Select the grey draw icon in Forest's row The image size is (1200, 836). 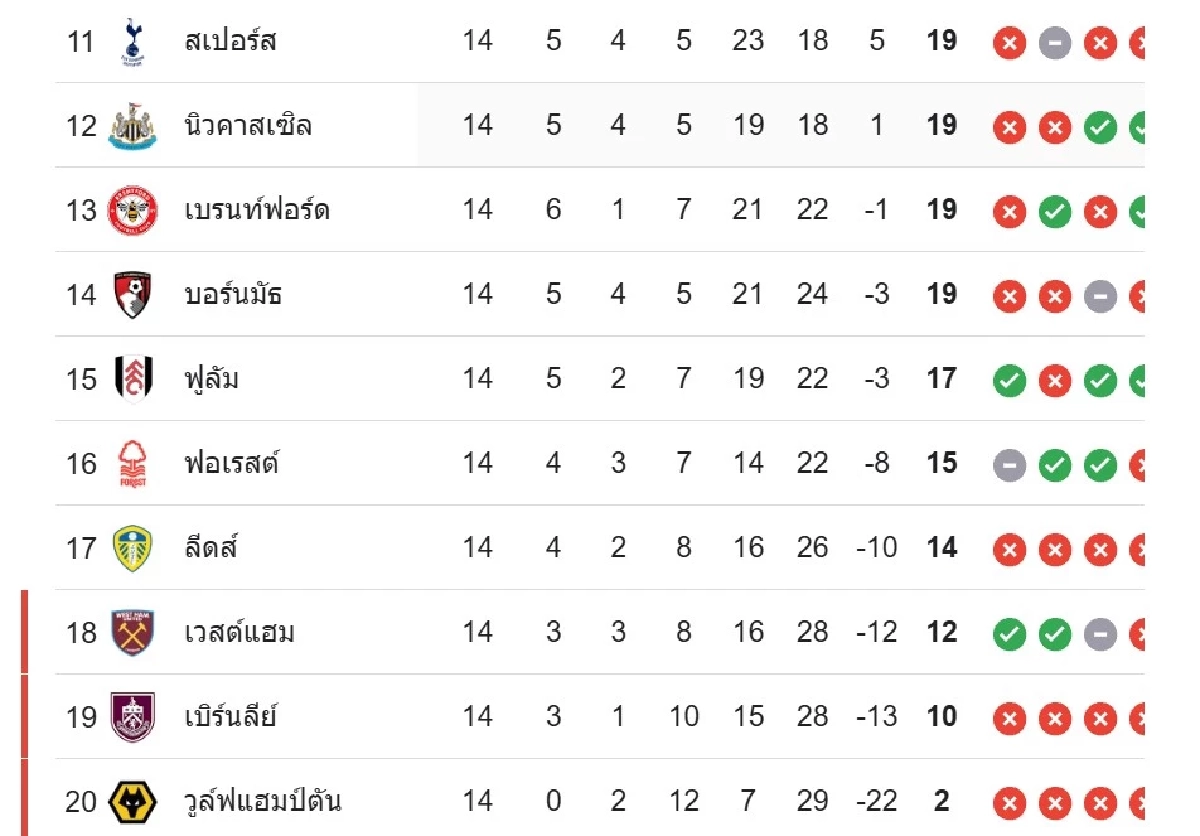click(x=1009, y=464)
